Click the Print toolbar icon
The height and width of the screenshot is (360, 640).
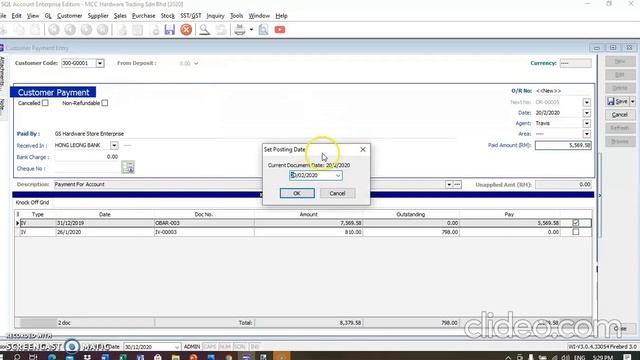tap(240, 30)
